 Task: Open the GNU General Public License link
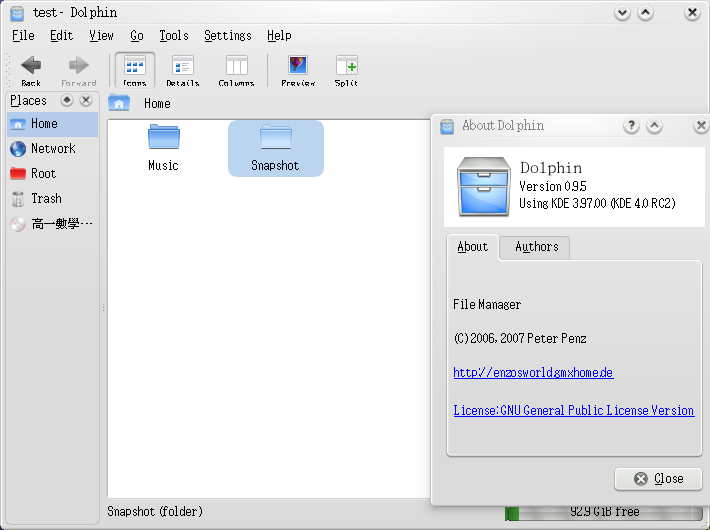(x=574, y=410)
